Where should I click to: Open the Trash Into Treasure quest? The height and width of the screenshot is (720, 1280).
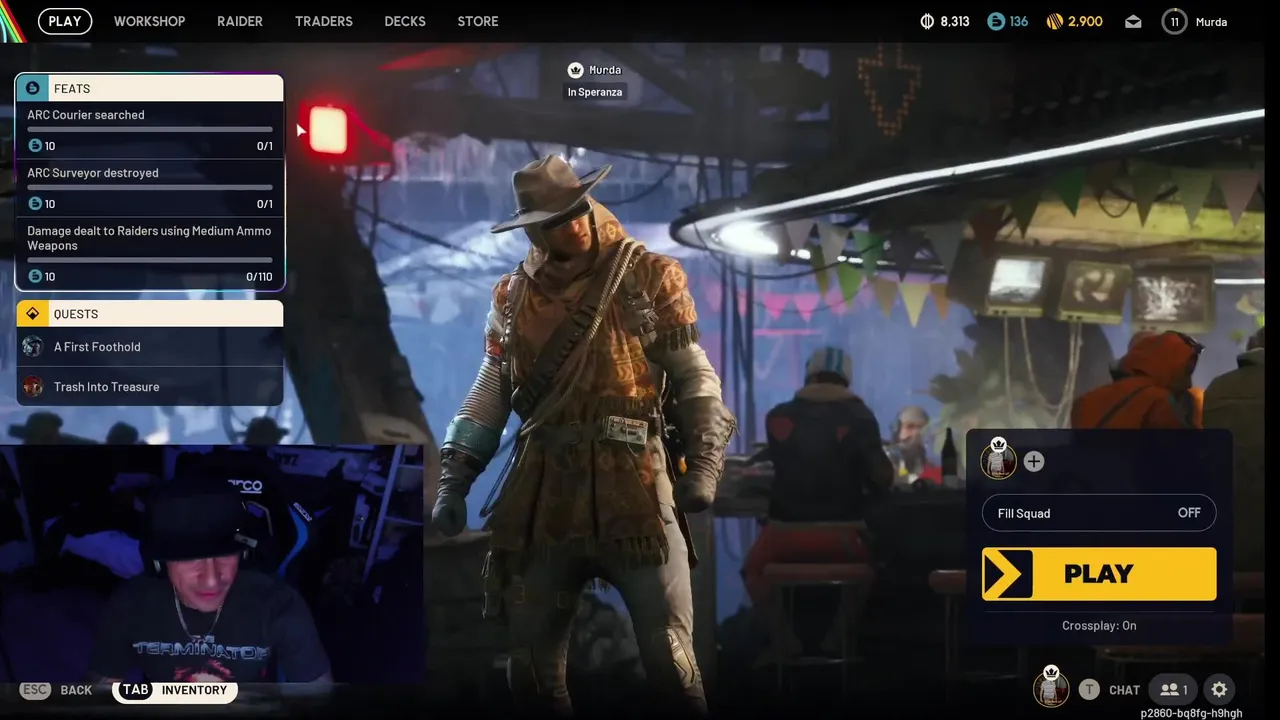150,387
